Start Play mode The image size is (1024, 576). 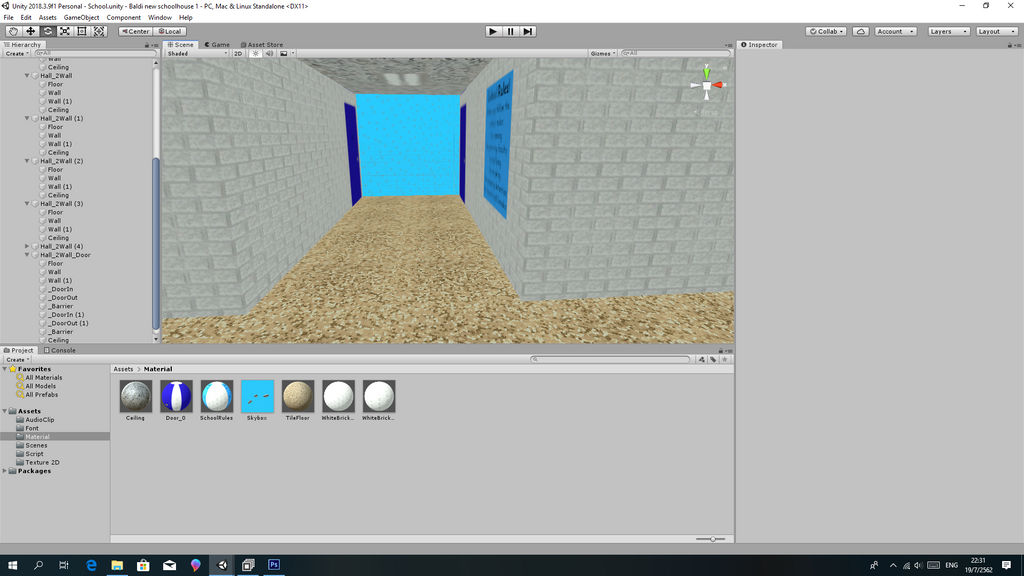(x=493, y=31)
